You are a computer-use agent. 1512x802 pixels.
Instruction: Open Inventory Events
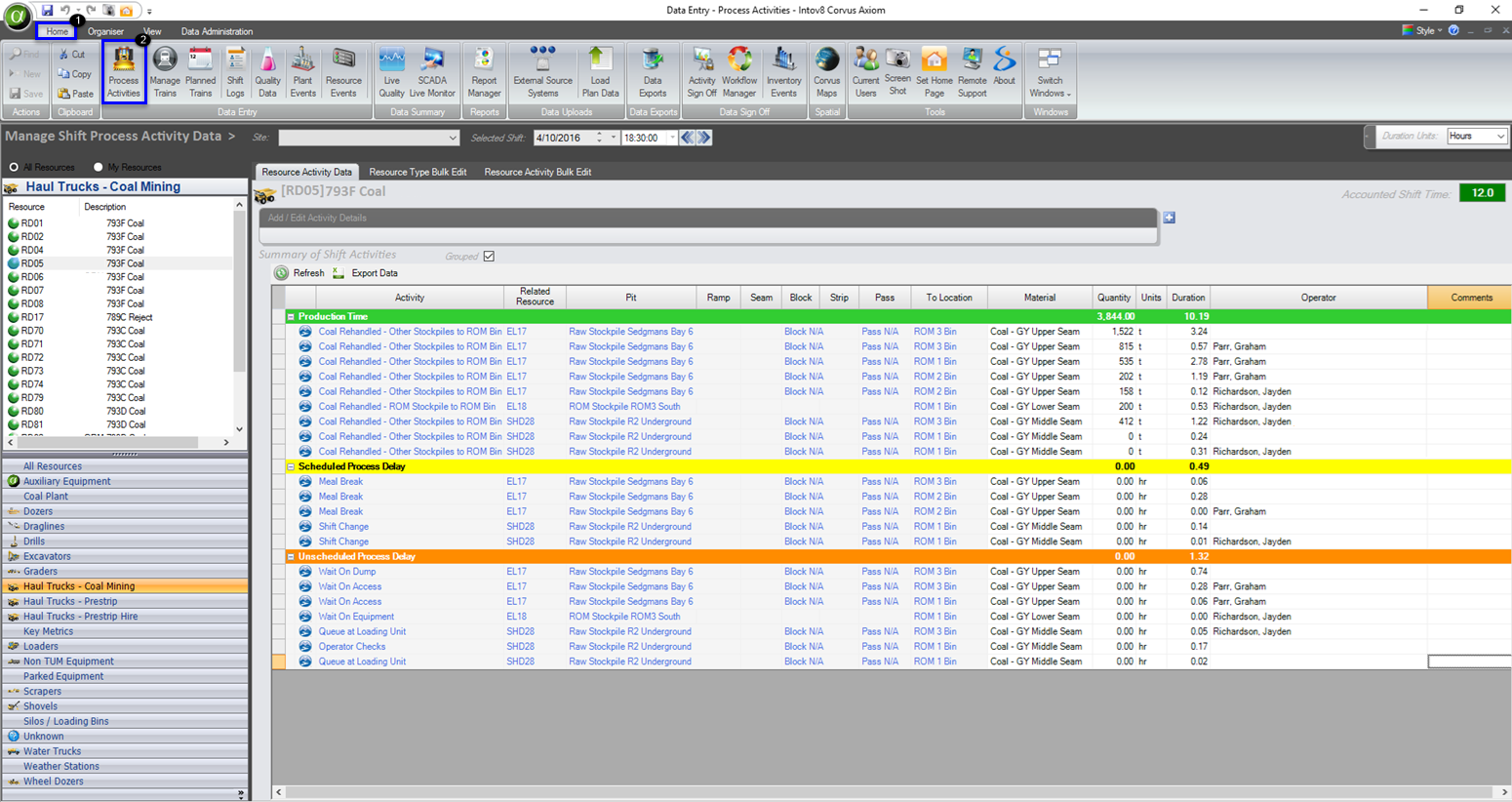[x=783, y=72]
